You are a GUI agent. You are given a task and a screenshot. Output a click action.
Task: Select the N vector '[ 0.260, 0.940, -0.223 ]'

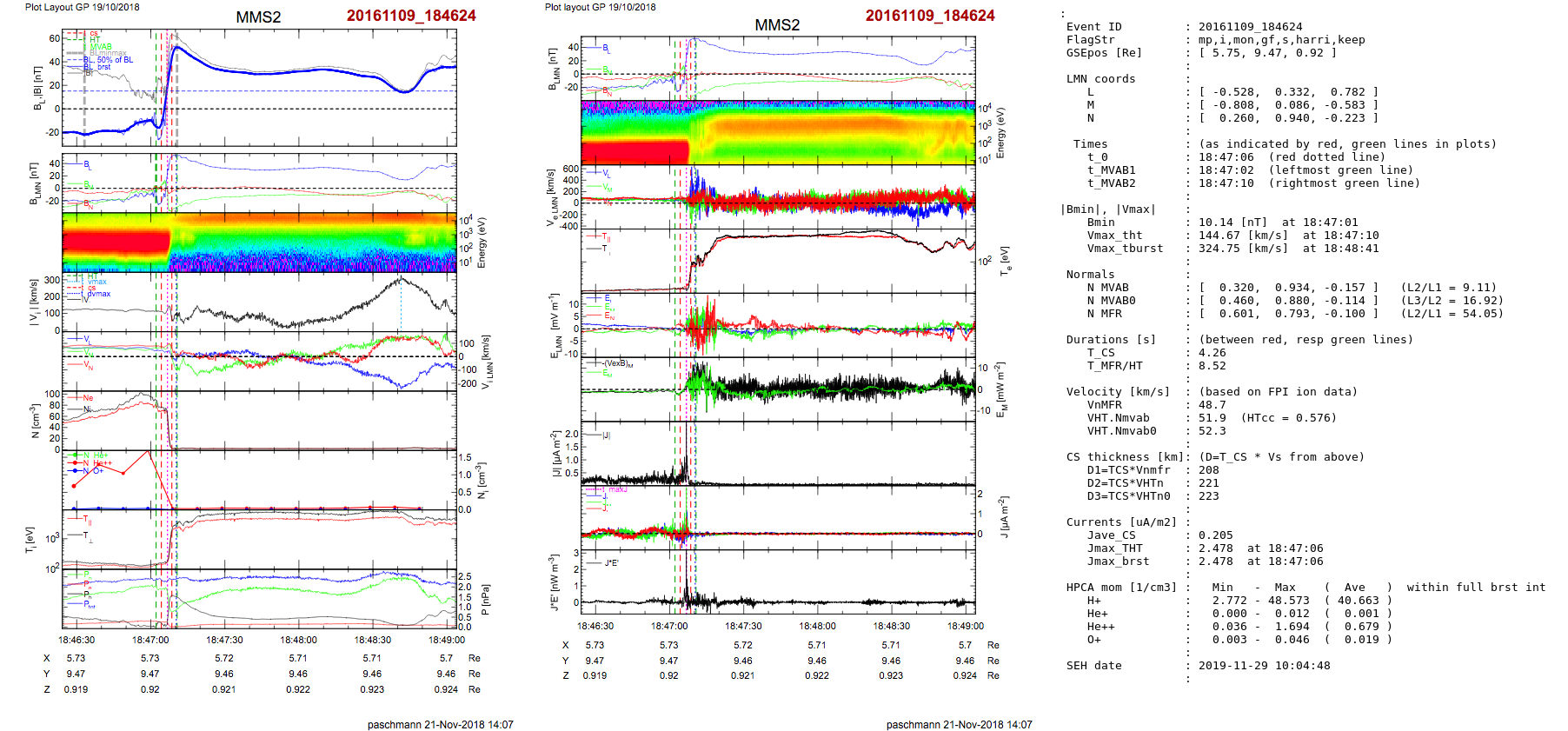(x=1288, y=118)
